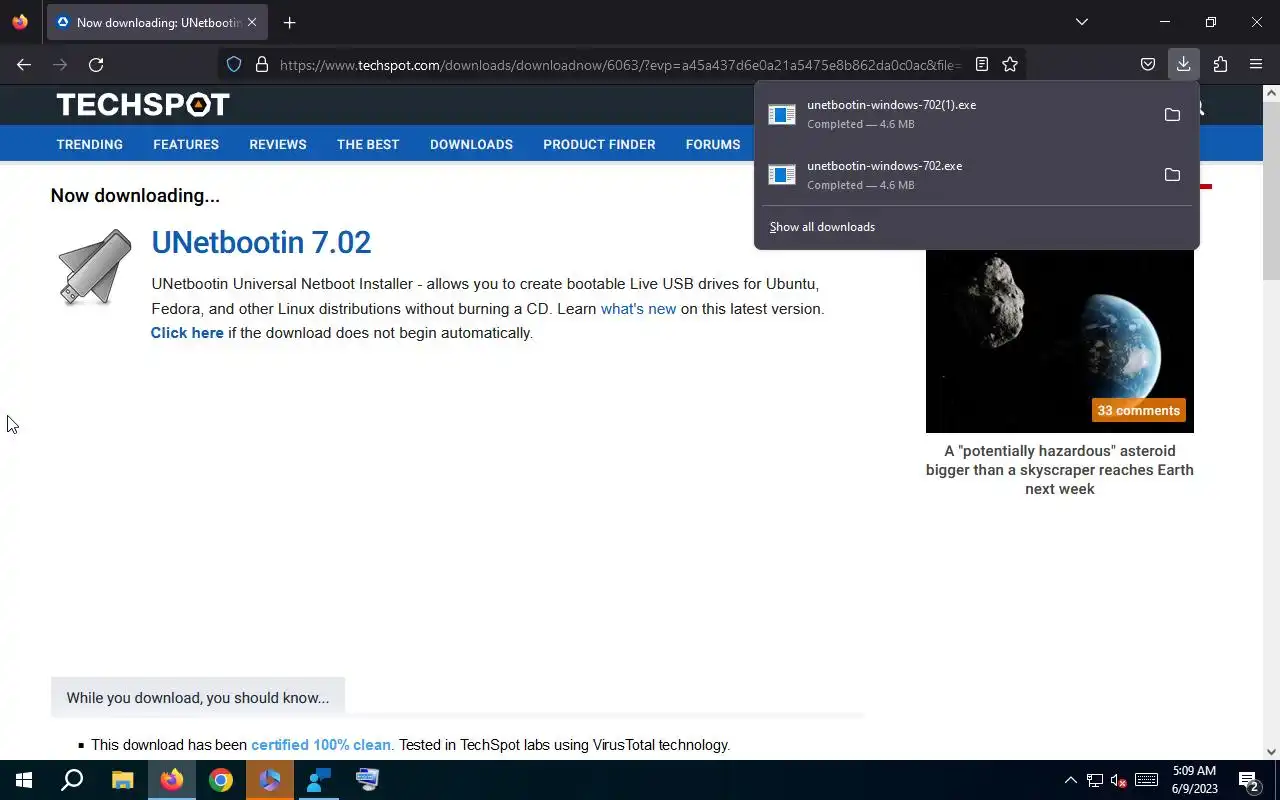The width and height of the screenshot is (1280, 800).
Task: Open Windows taskbar search
Action: click(x=72, y=780)
